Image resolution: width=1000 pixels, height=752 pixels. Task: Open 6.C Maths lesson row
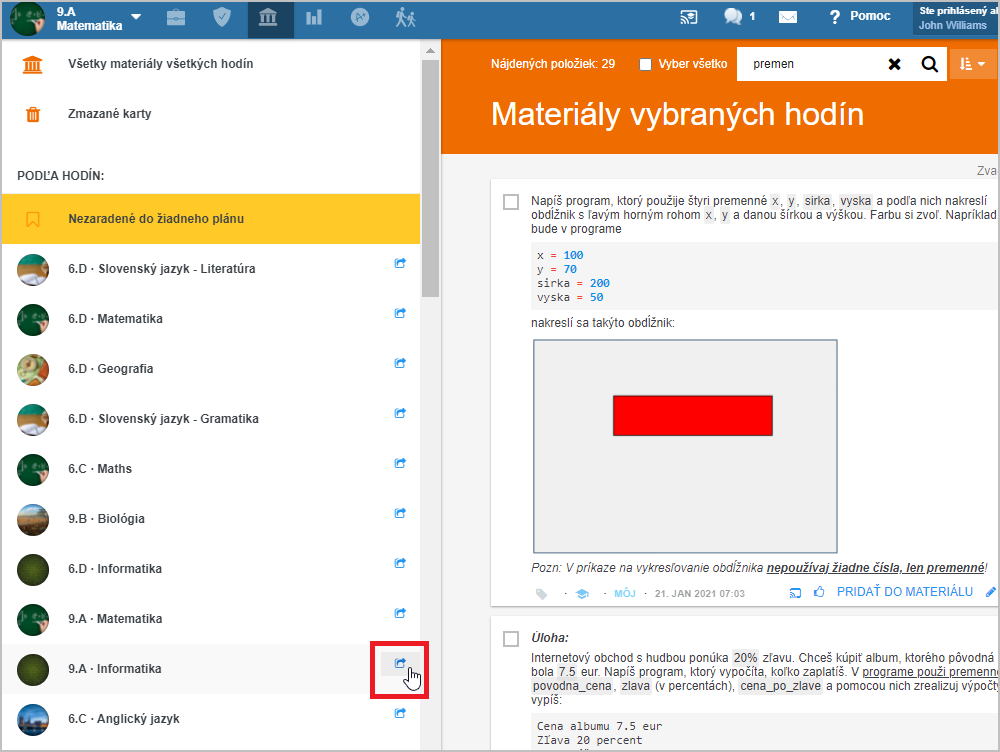211,469
